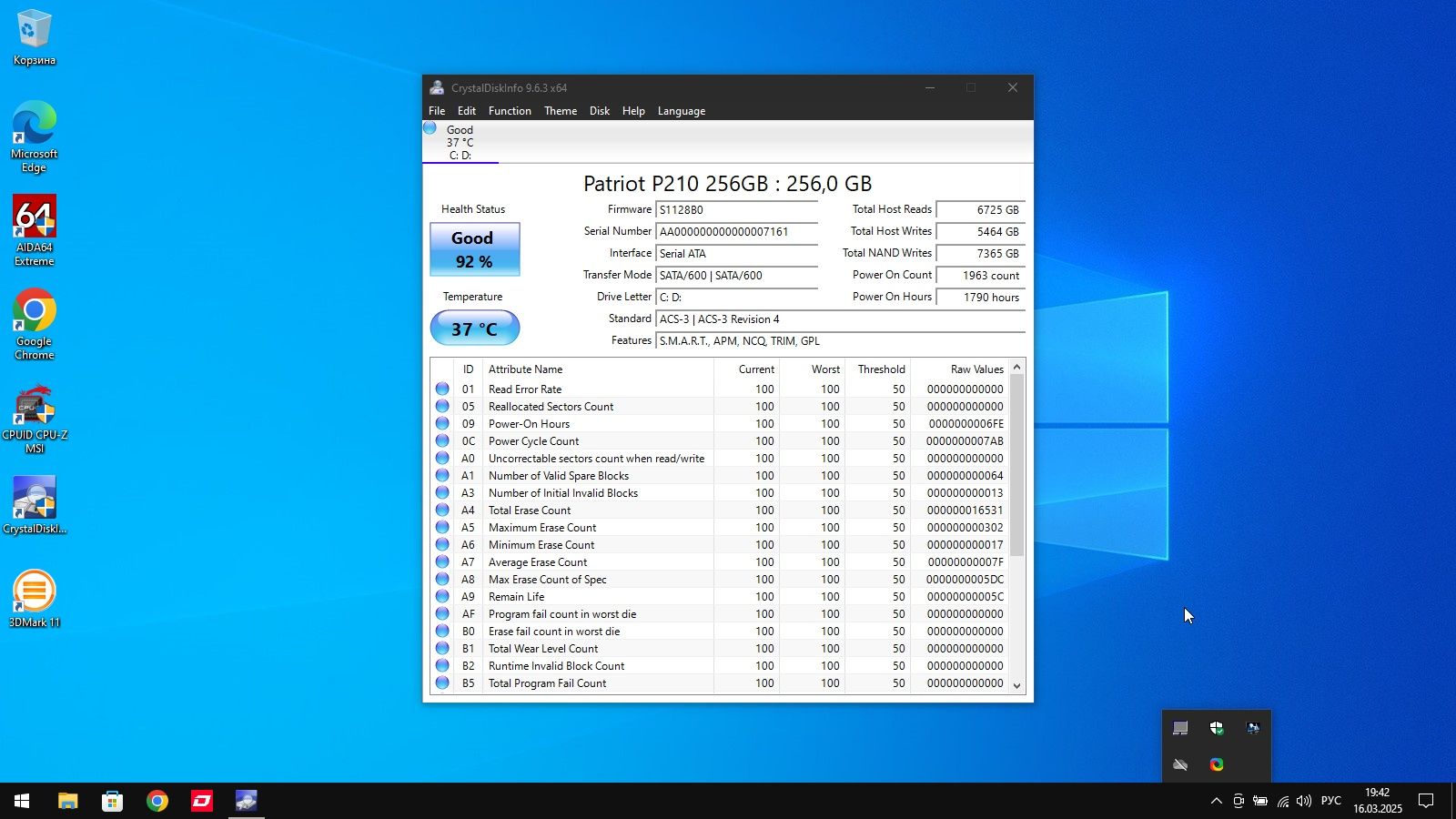Open the Recycle Bin (Корзина) desktop icon
1456x819 pixels.
34,37
